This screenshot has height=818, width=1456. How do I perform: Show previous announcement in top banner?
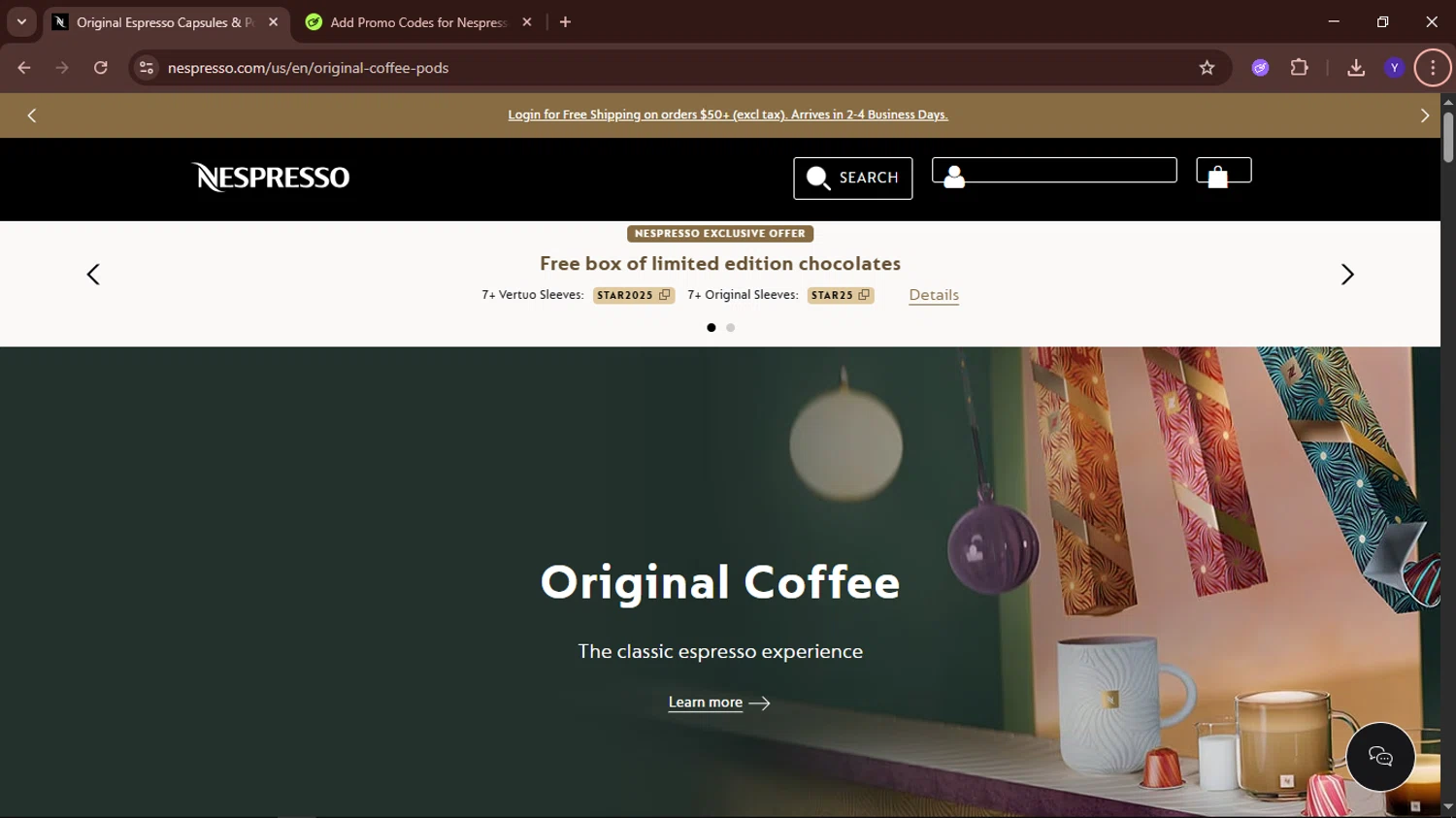tap(31, 115)
